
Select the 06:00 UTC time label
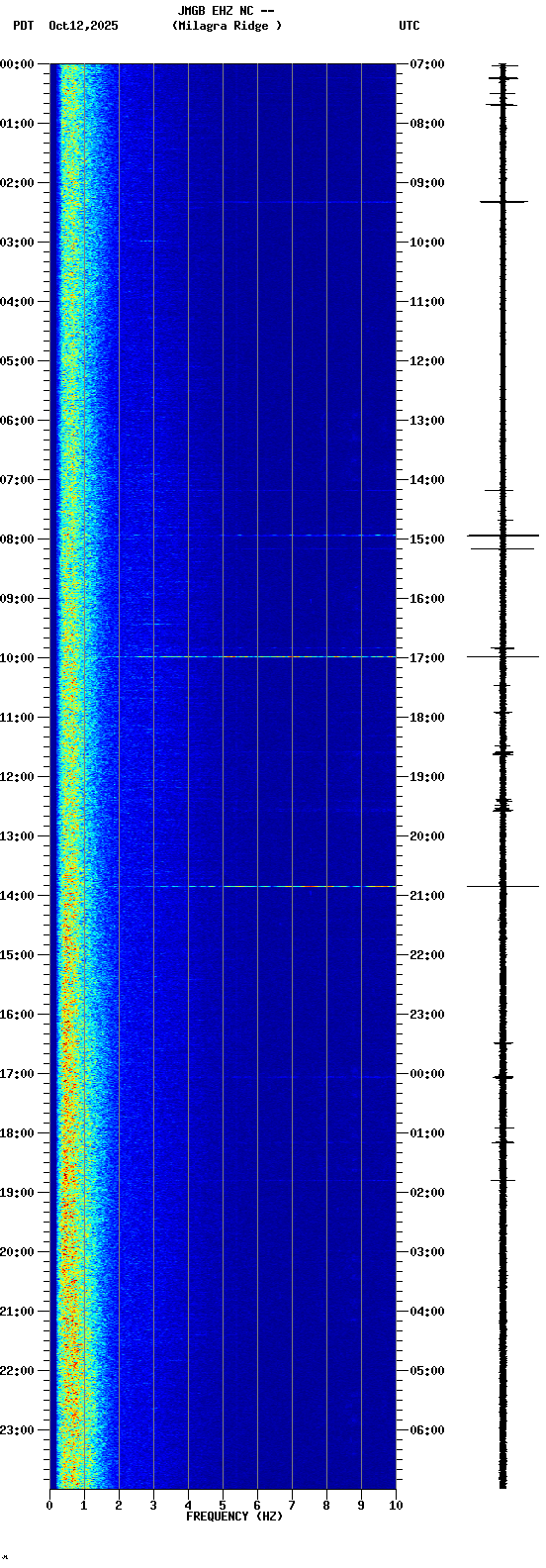427,1430
